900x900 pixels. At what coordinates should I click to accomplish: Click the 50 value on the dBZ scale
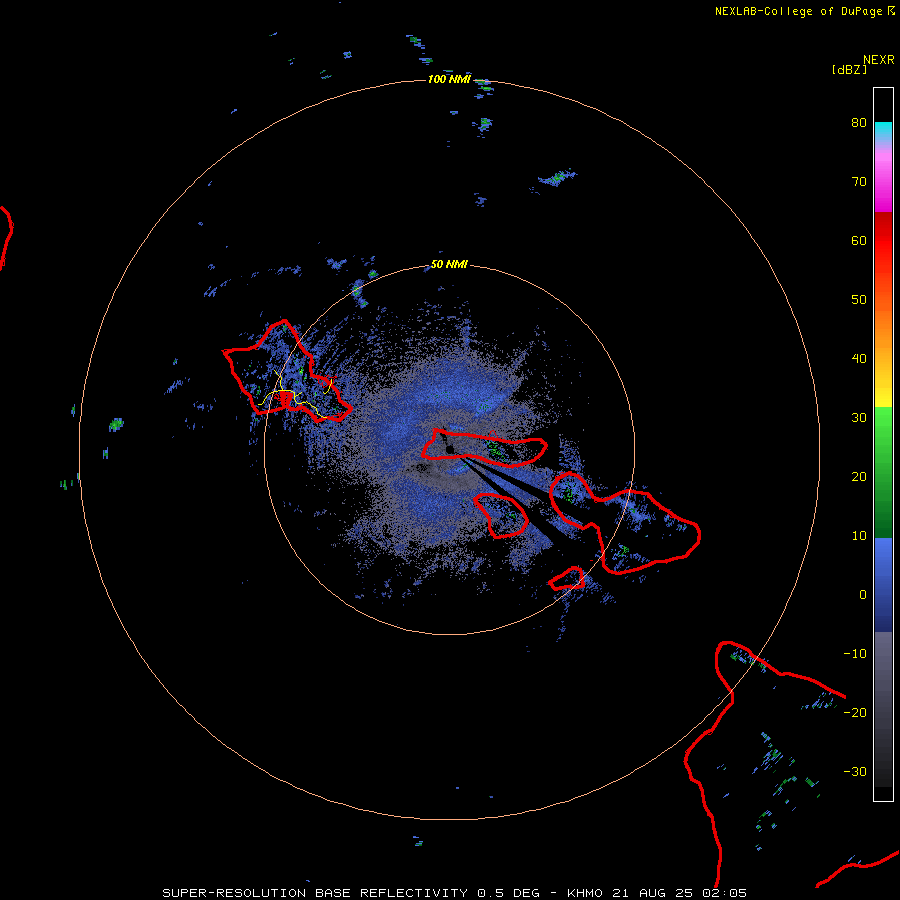tap(859, 299)
